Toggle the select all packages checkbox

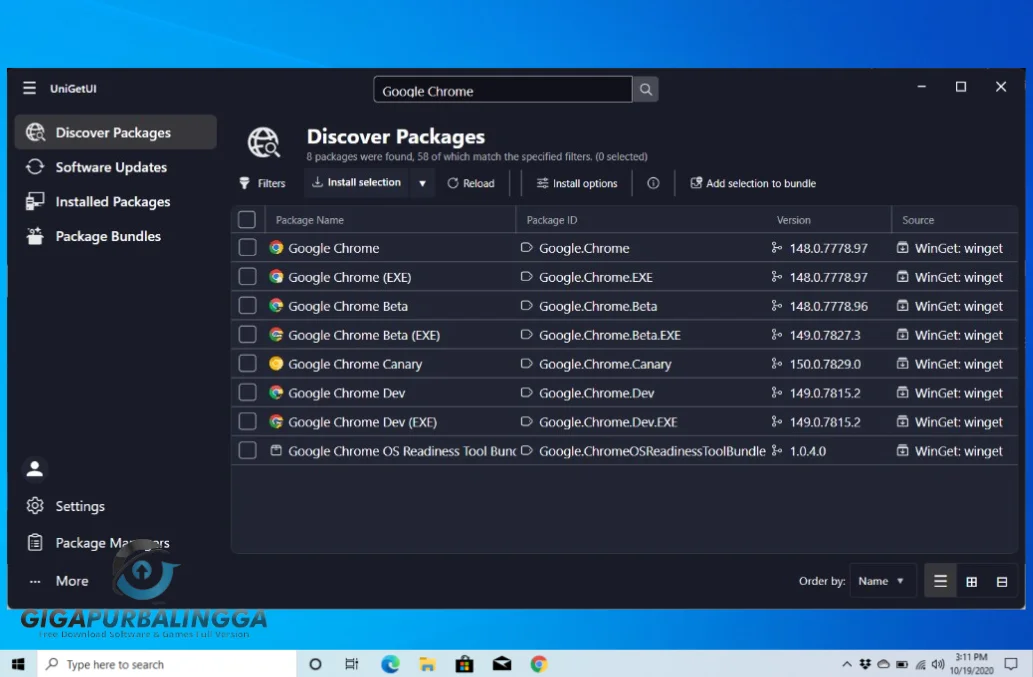pyautogui.click(x=247, y=219)
